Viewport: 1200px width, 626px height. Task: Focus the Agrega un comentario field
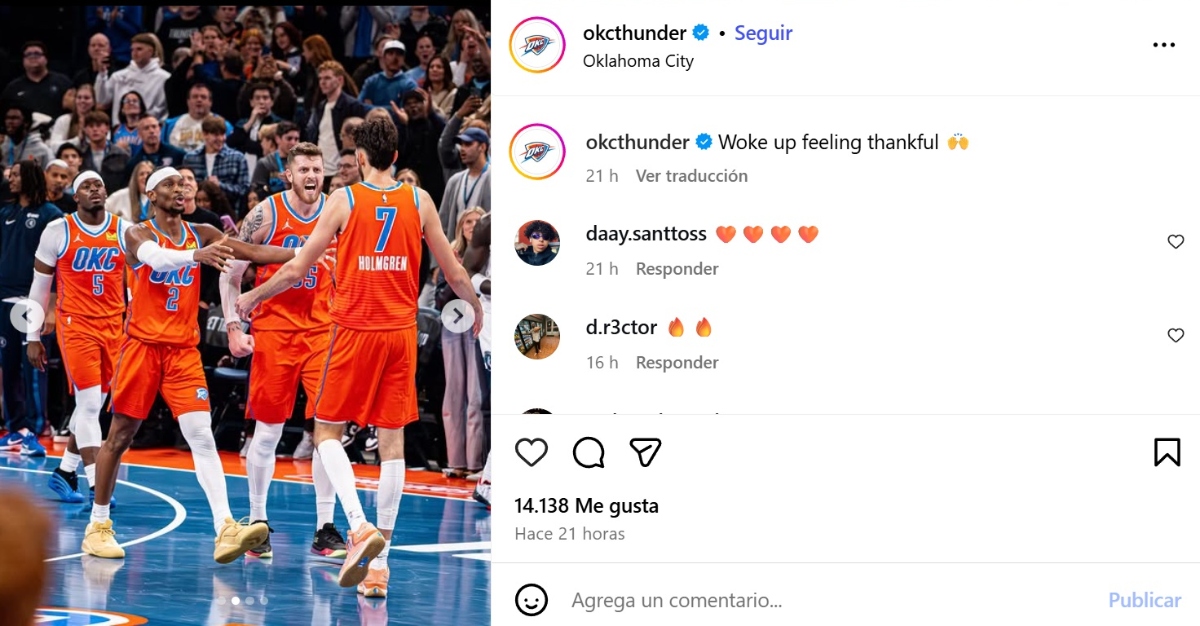coord(830,601)
